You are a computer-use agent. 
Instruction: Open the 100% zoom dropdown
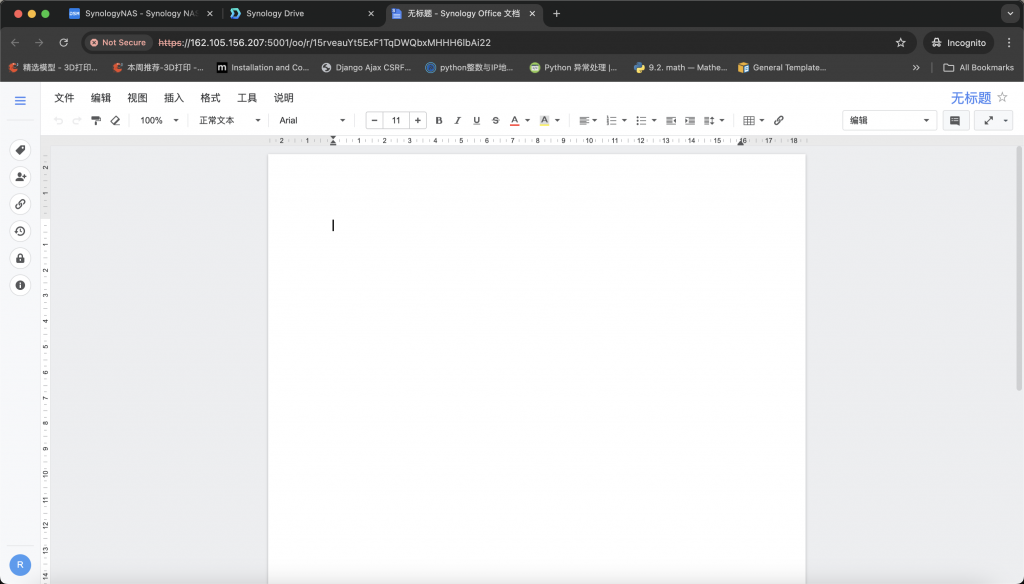[160, 120]
